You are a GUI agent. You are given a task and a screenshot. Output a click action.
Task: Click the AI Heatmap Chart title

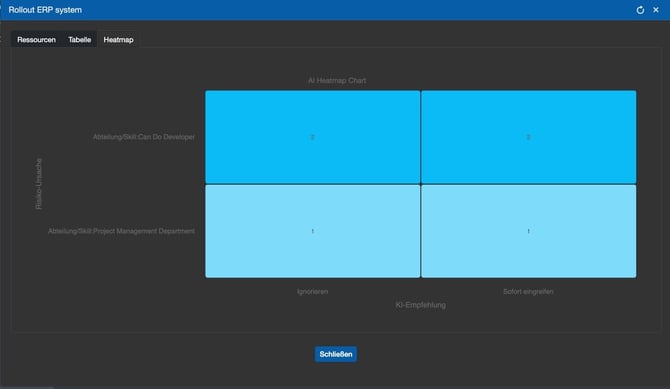coord(337,80)
